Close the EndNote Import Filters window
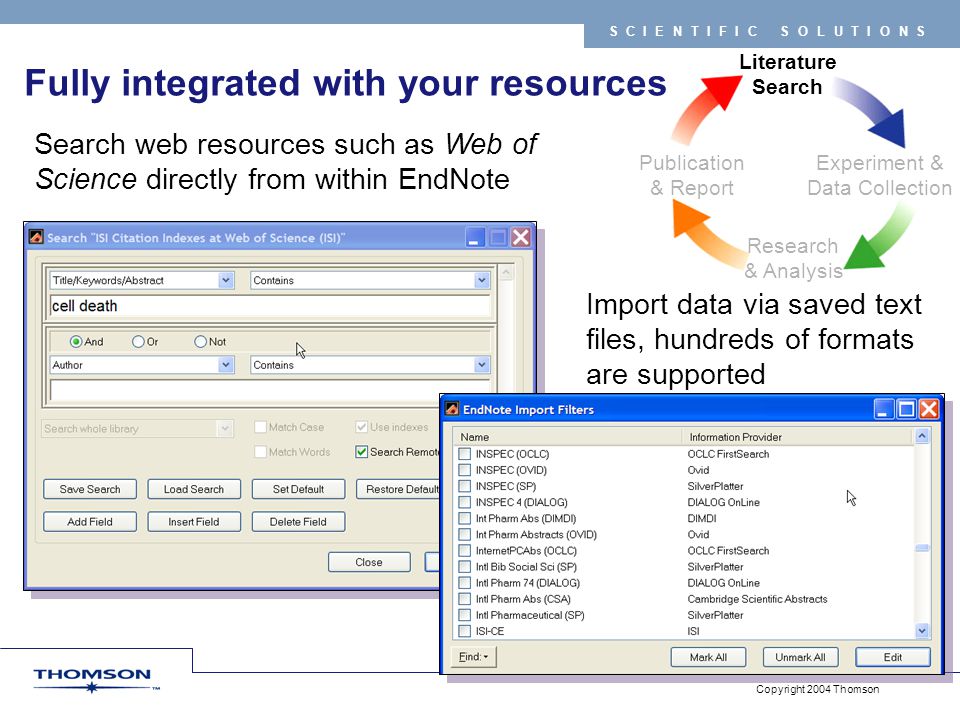Image resolution: width=960 pixels, height=720 pixels. click(929, 409)
